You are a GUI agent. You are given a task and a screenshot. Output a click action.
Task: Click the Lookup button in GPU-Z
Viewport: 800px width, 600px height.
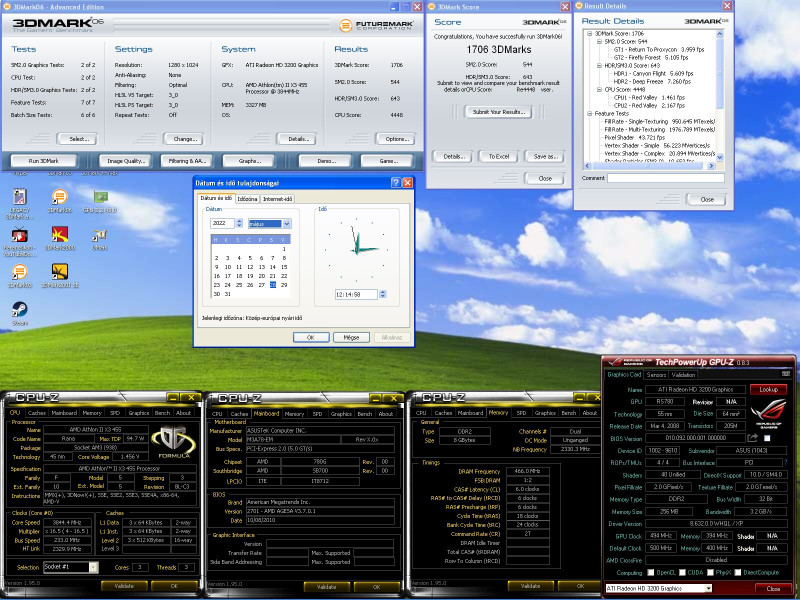click(x=768, y=390)
